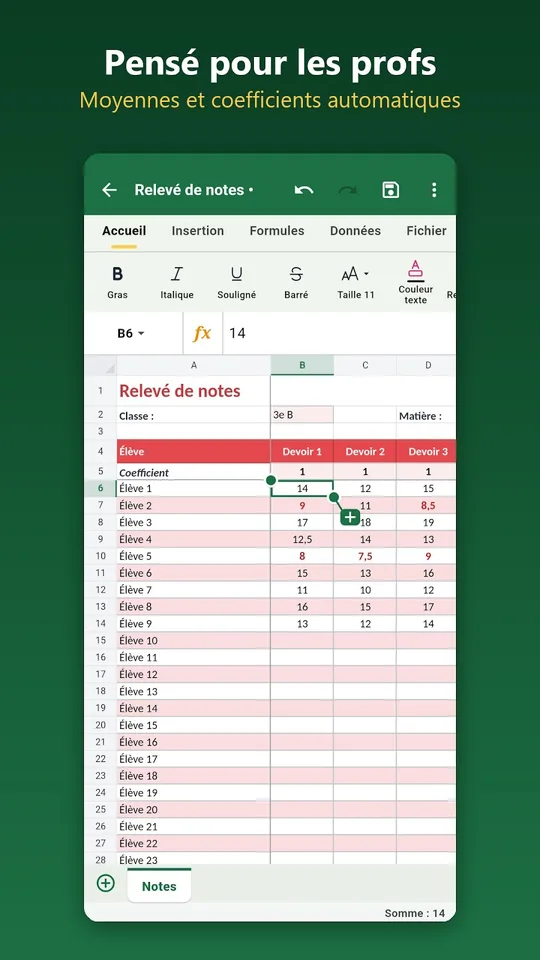Click the redo icon
Image resolution: width=540 pixels, height=960 pixels.
(348, 190)
